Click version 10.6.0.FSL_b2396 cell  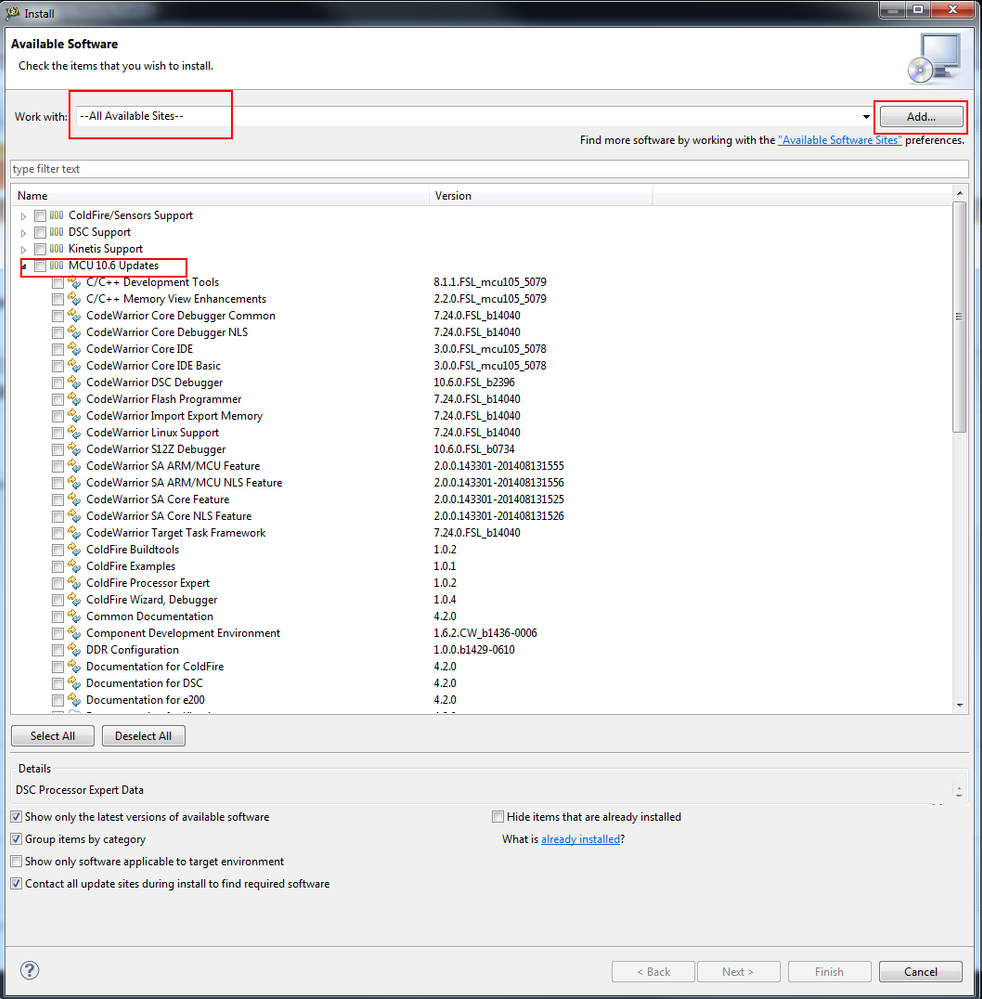click(x=474, y=382)
